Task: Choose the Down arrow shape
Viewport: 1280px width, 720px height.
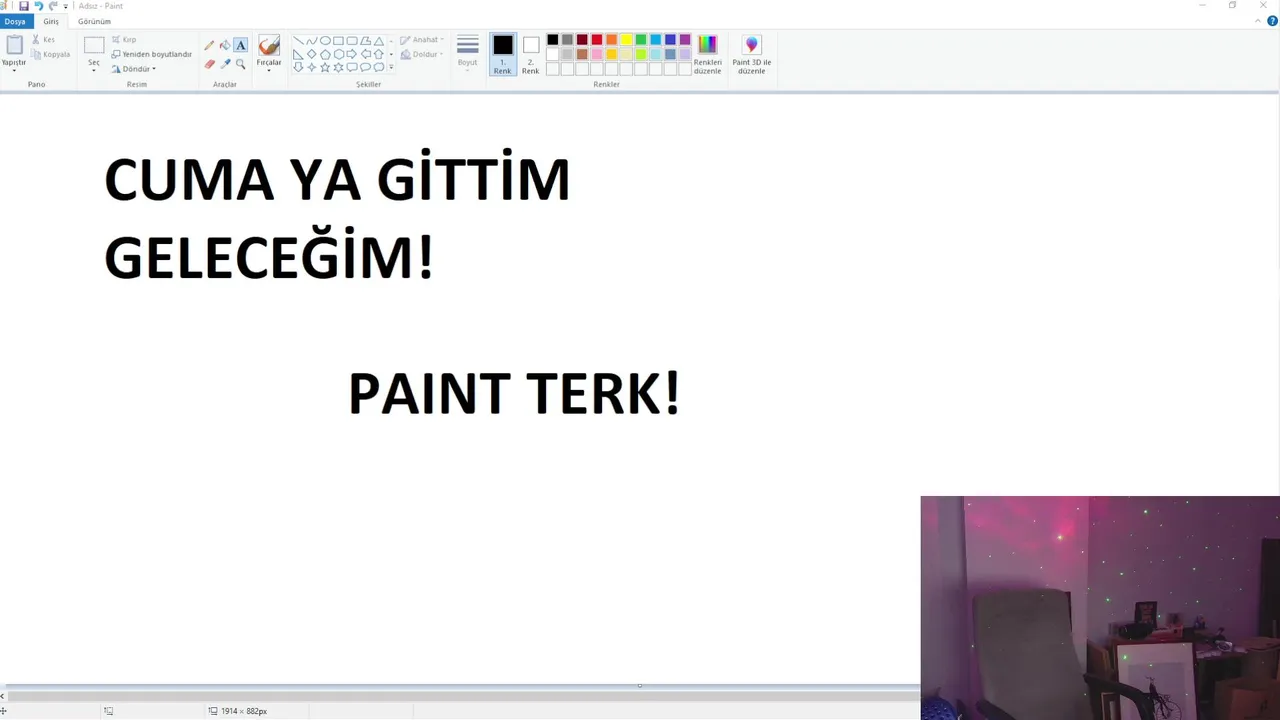Action: (298, 67)
